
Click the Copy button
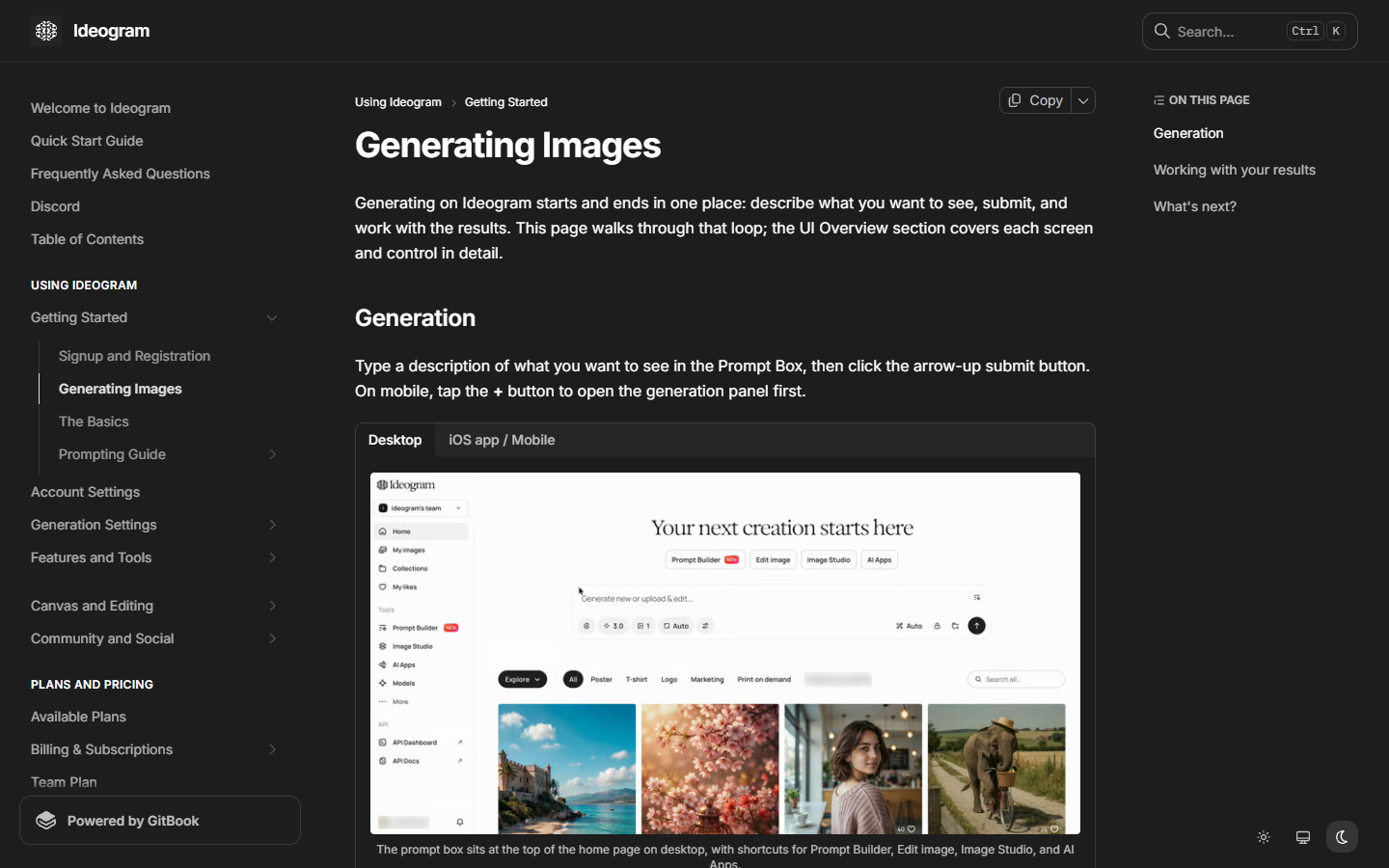tap(1035, 100)
